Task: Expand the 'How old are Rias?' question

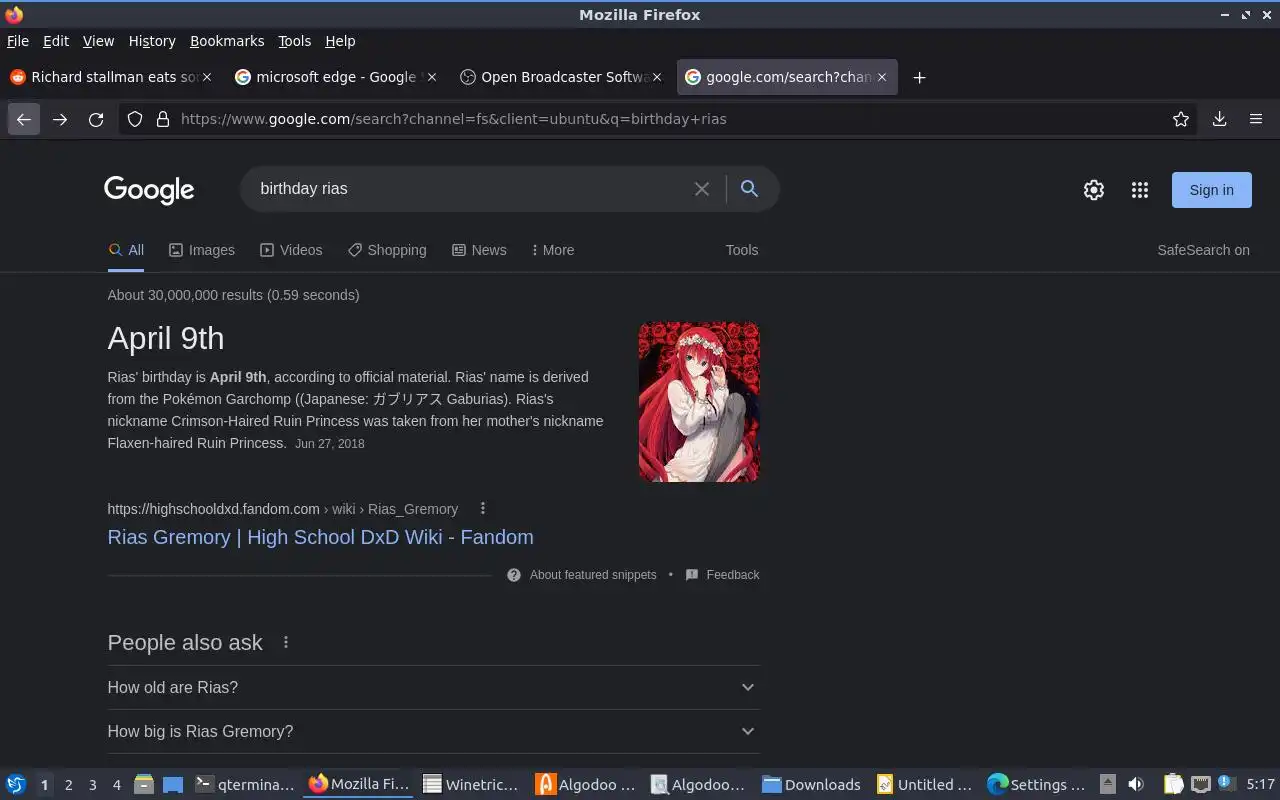Action: 433,687
